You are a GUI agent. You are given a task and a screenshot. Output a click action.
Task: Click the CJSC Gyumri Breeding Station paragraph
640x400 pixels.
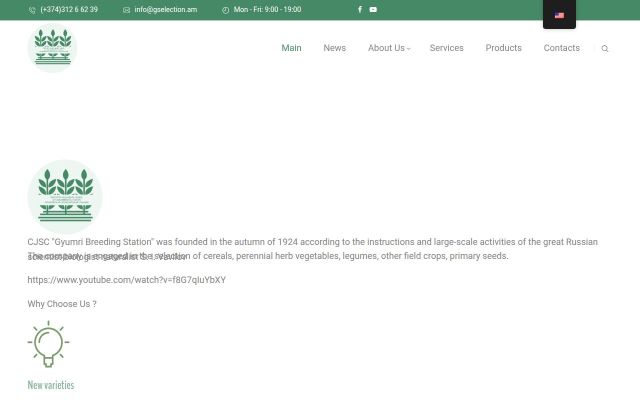[x=313, y=249]
